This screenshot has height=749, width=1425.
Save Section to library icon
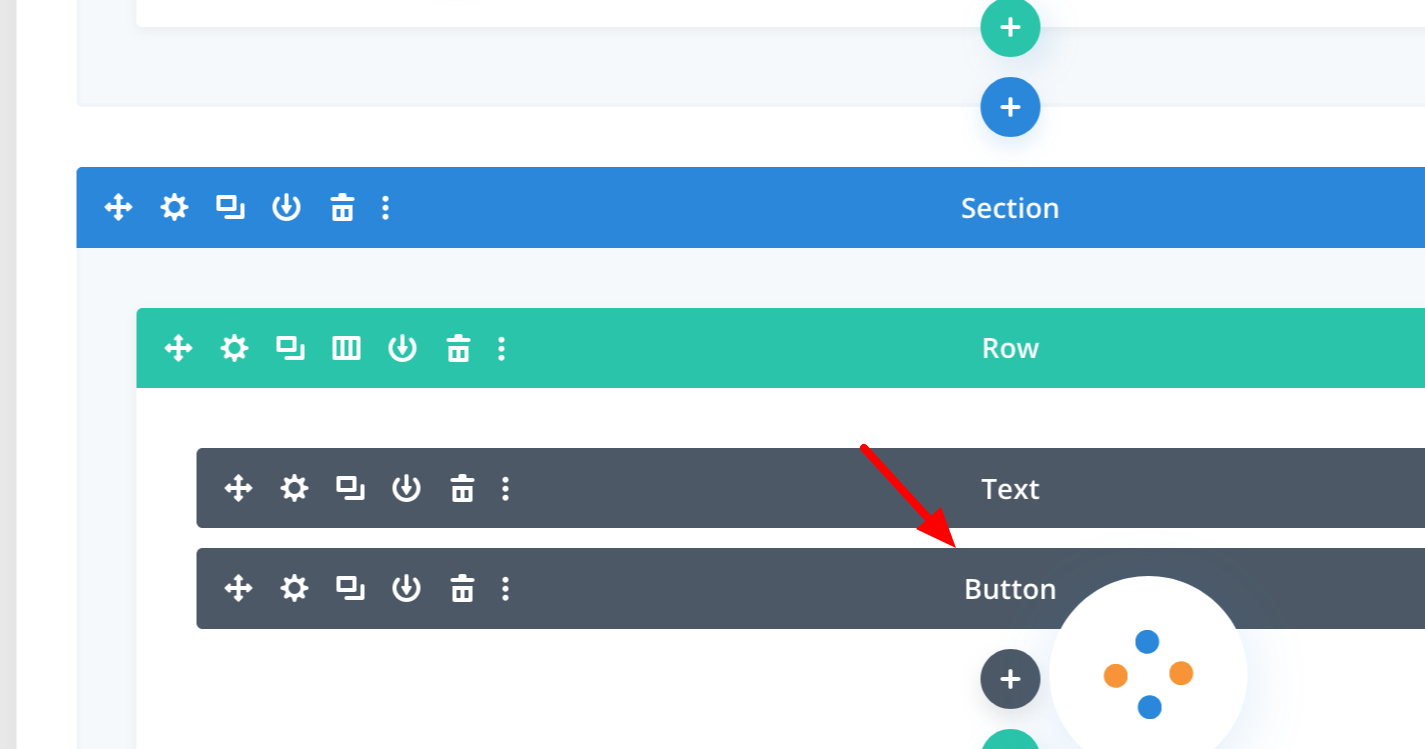coord(287,208)
